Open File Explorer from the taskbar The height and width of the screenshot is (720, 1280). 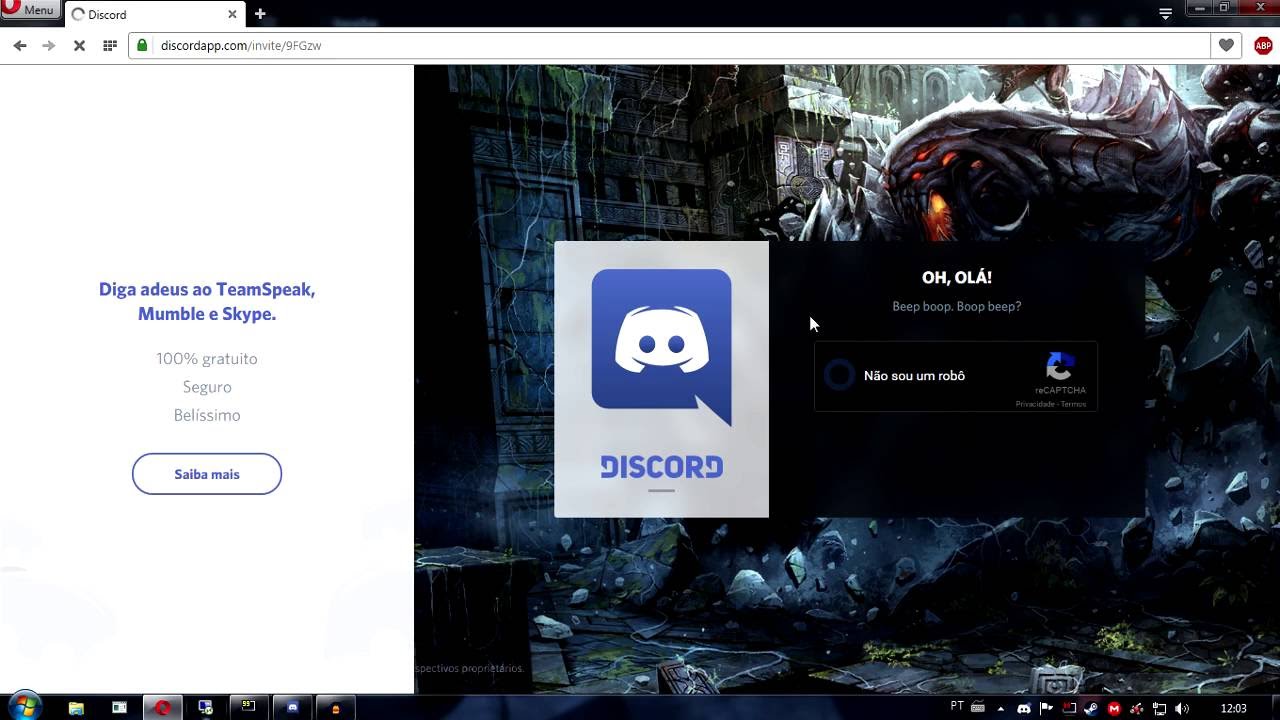[76, 708]
